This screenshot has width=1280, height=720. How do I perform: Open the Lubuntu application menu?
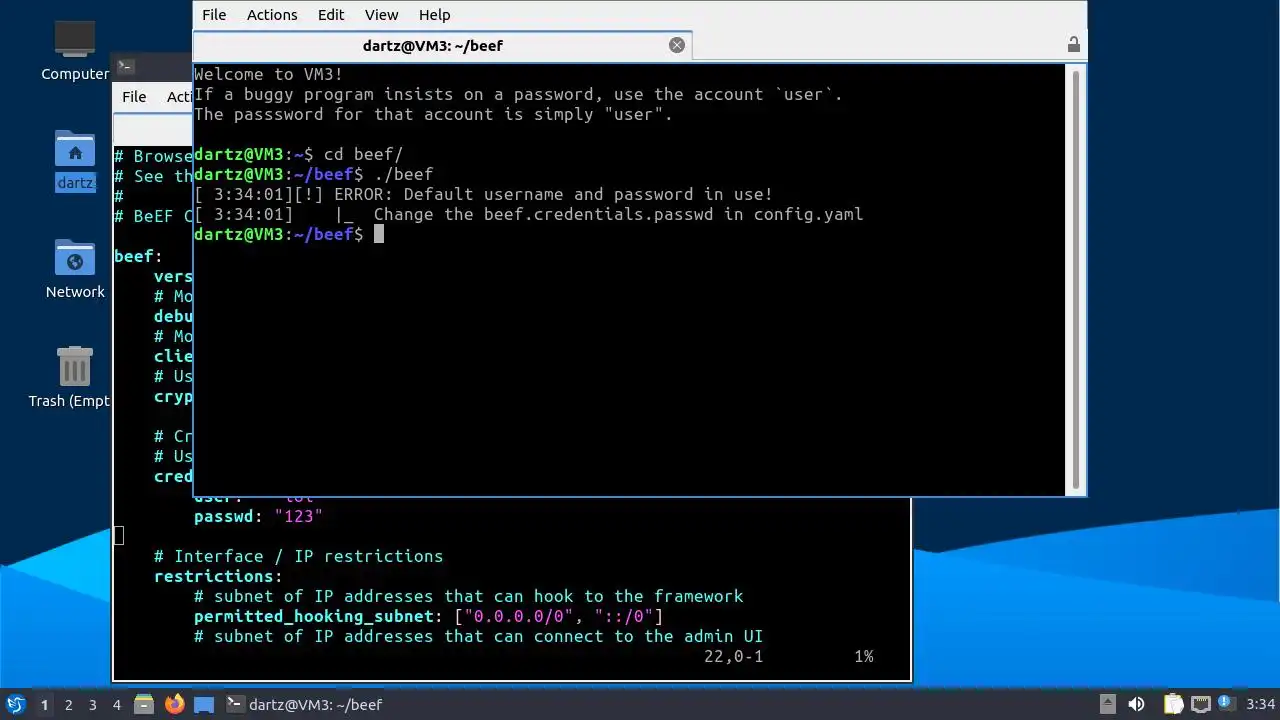click(15, 704)
